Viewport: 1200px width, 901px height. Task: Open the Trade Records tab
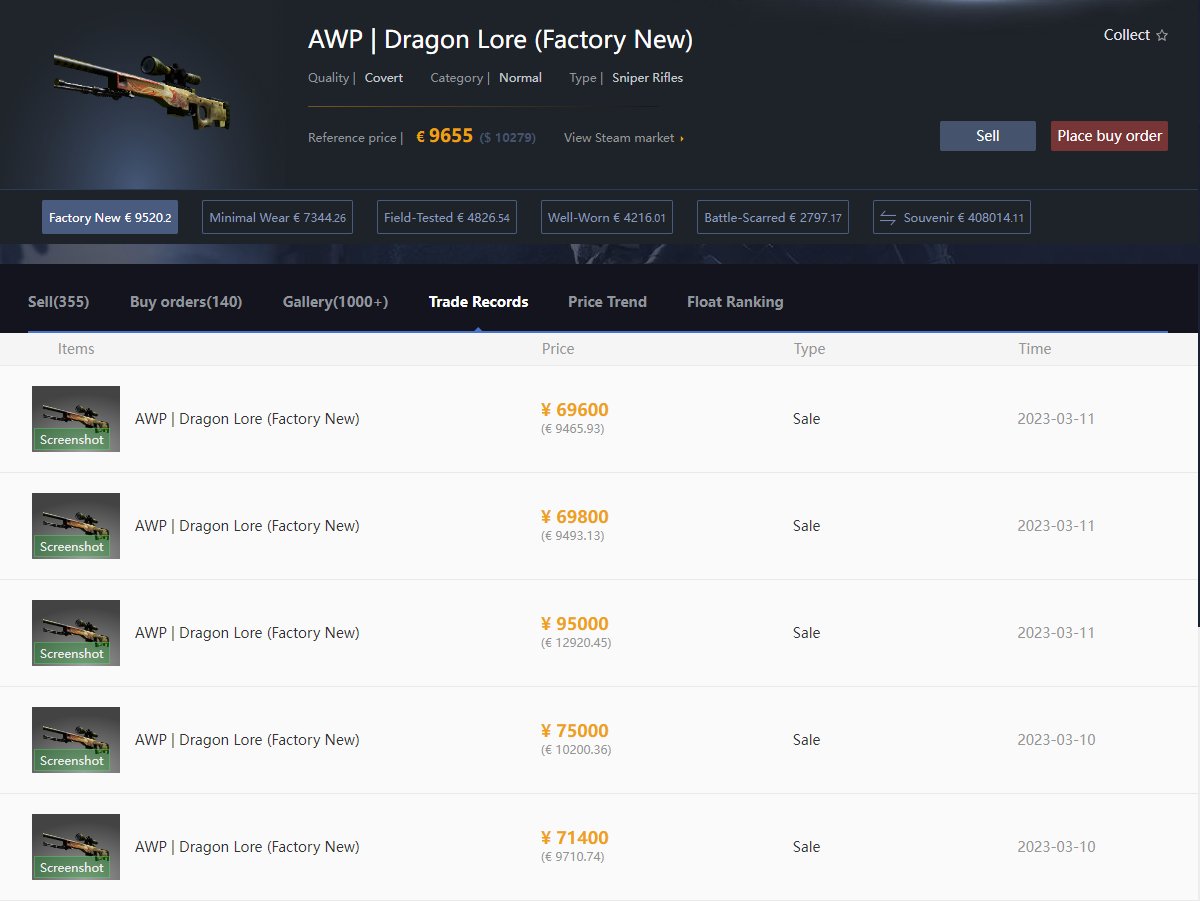(x=478, y=302)
